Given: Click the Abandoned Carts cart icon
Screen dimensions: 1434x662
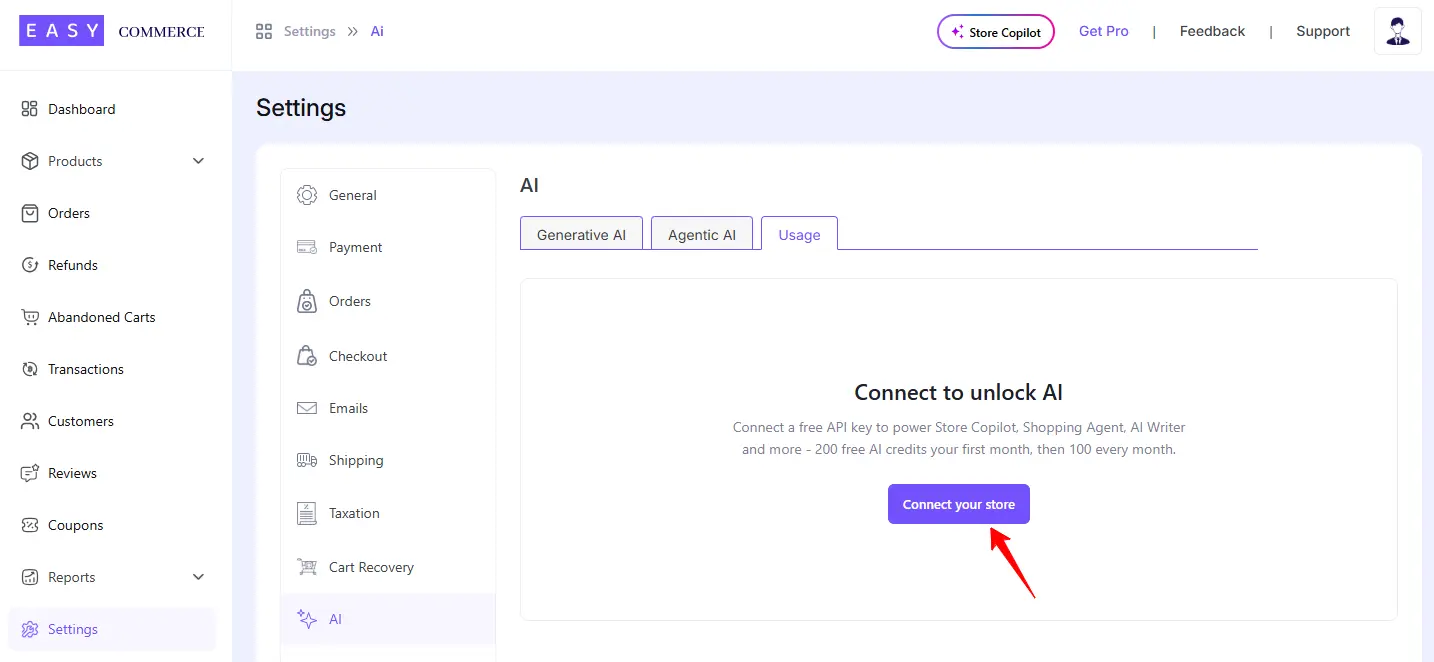Looking at the screenshot, I should pos(29,317).
